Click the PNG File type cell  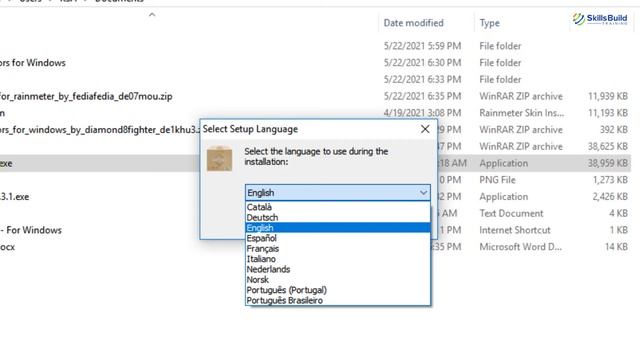pos(497,180)
